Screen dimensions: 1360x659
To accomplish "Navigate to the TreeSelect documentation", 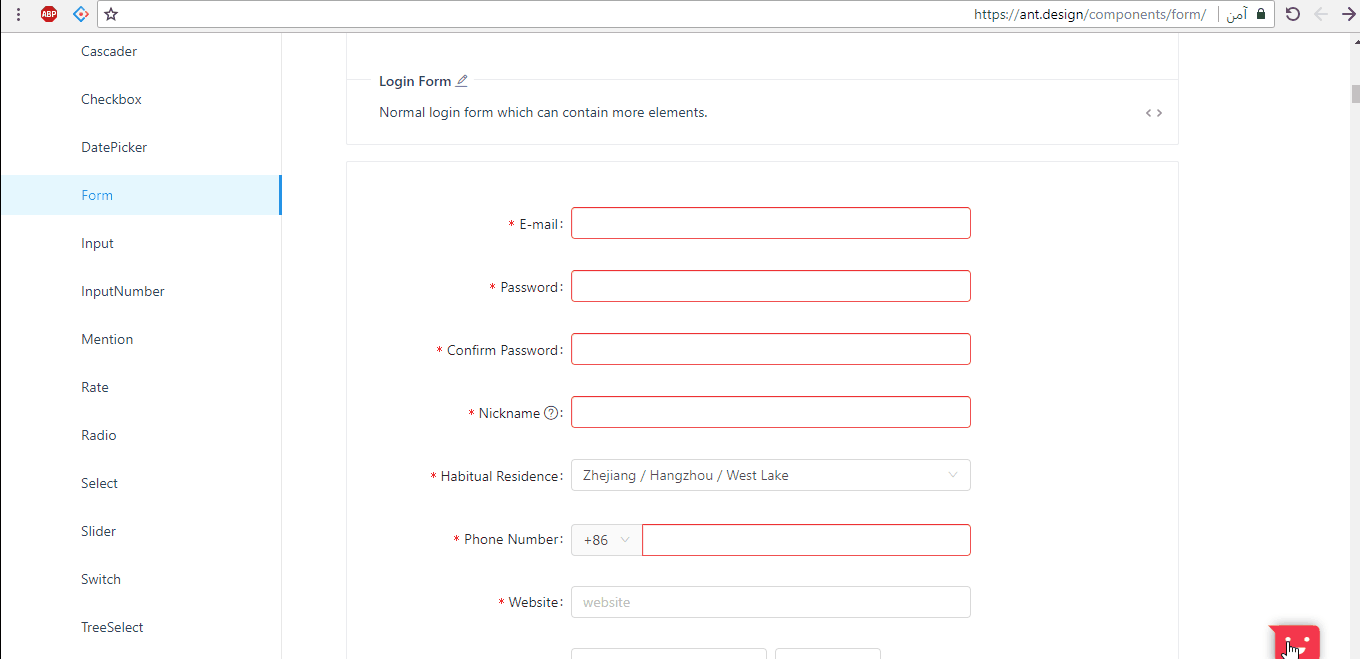I will [112, 627].
